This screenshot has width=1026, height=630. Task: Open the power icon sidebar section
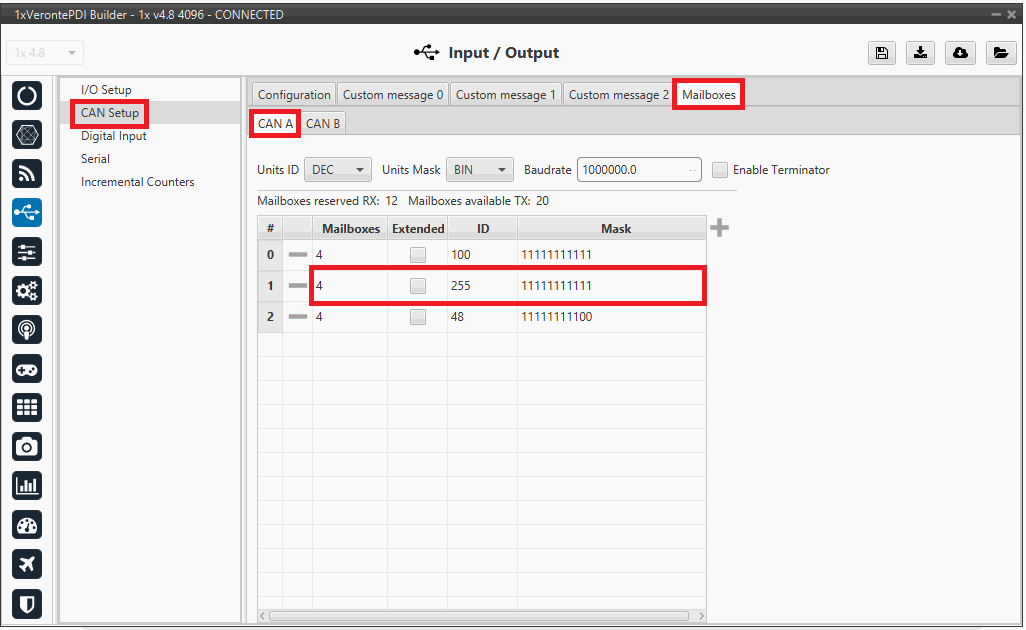click(x=27, y=96)
